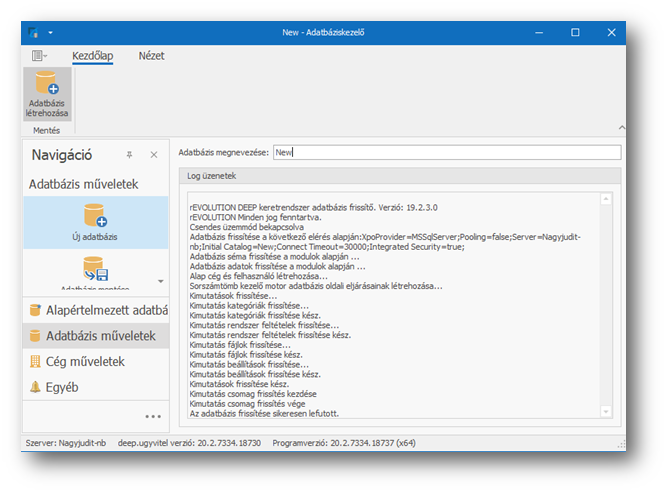Click the Log üzenetek panel header
Screen dimensions: 668x494
click(x=399, y=176)
